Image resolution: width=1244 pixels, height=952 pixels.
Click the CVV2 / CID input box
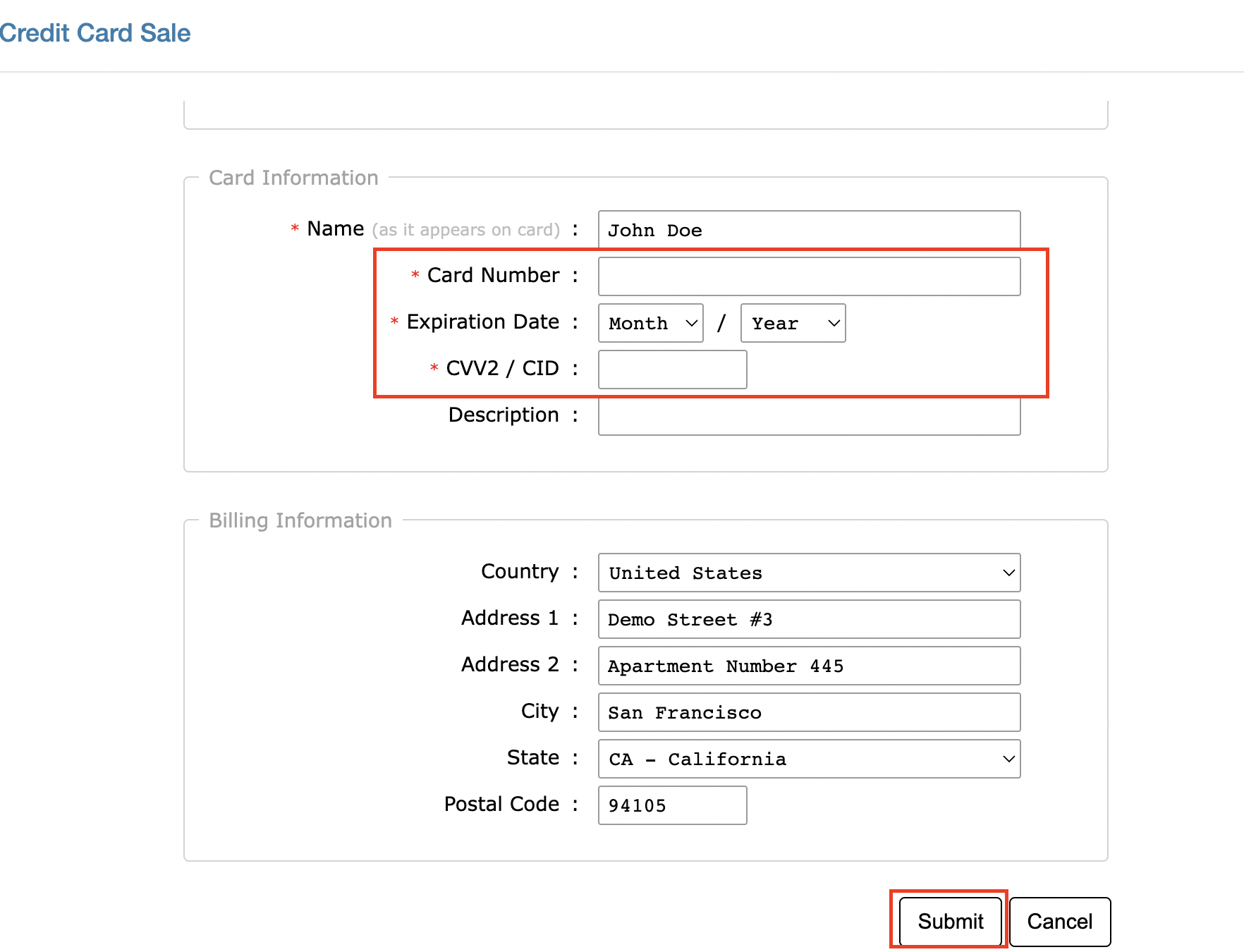(x=672, y=370)
